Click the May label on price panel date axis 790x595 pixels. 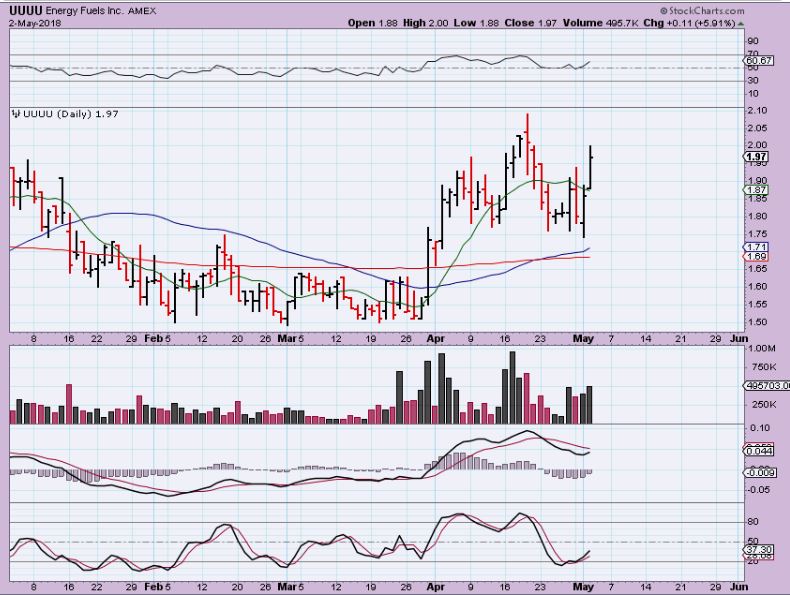583,339
